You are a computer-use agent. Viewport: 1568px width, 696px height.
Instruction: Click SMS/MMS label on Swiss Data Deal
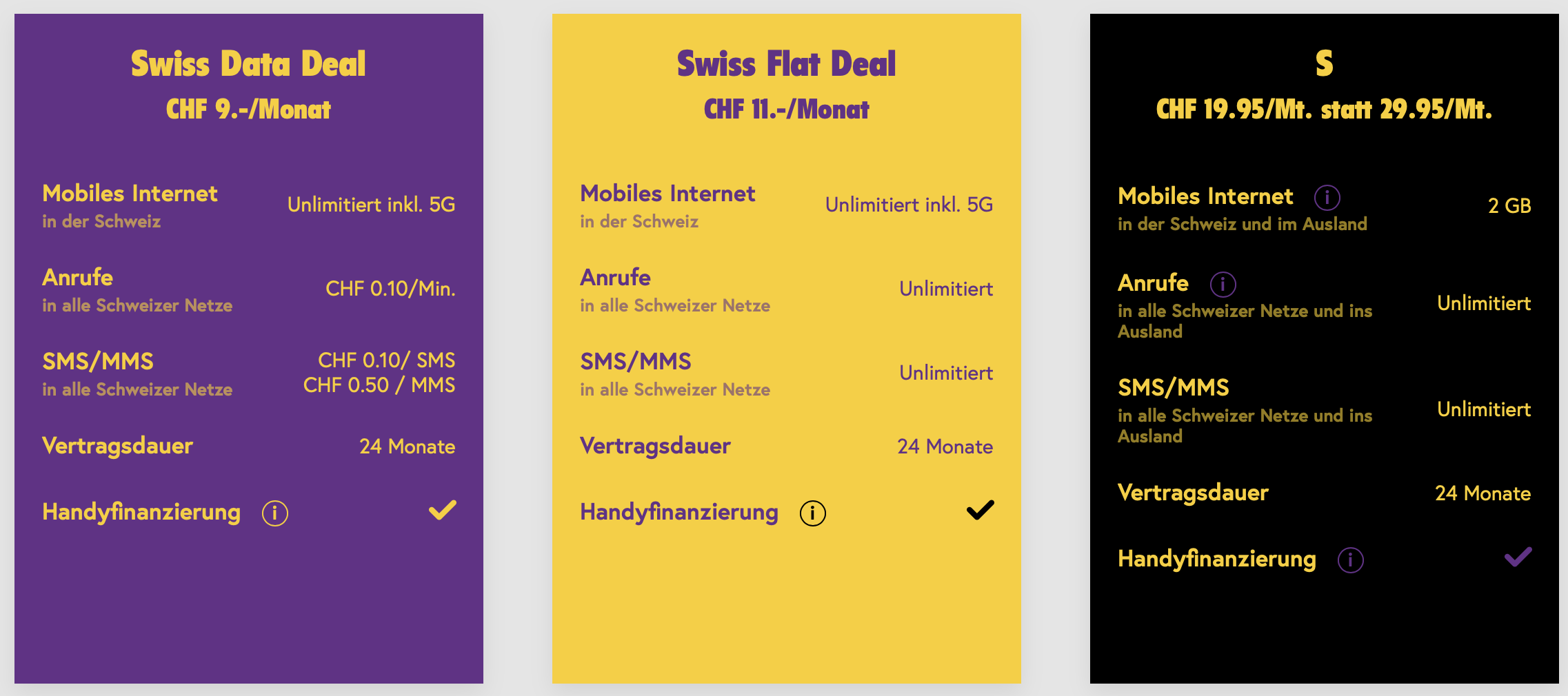(x=98, y=361)
